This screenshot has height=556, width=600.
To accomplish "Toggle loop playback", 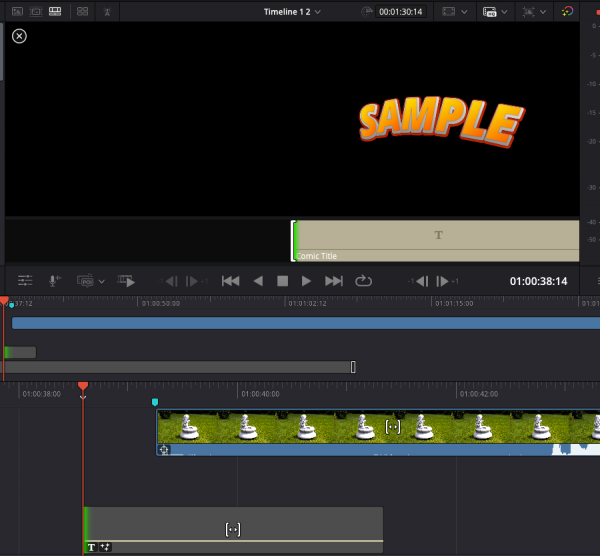I will pos(363,281).
